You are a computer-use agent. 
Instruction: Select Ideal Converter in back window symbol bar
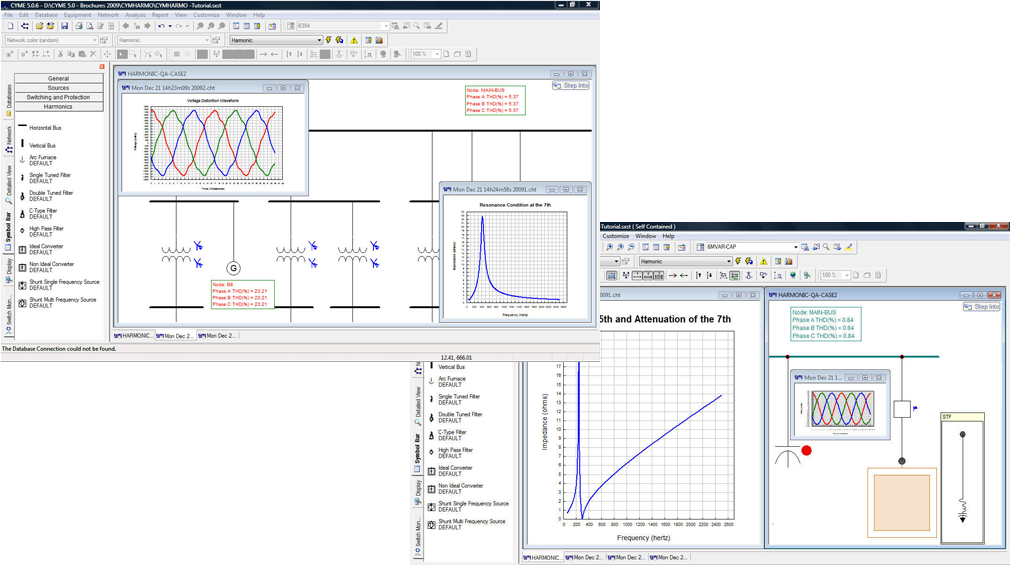(41, 249)
